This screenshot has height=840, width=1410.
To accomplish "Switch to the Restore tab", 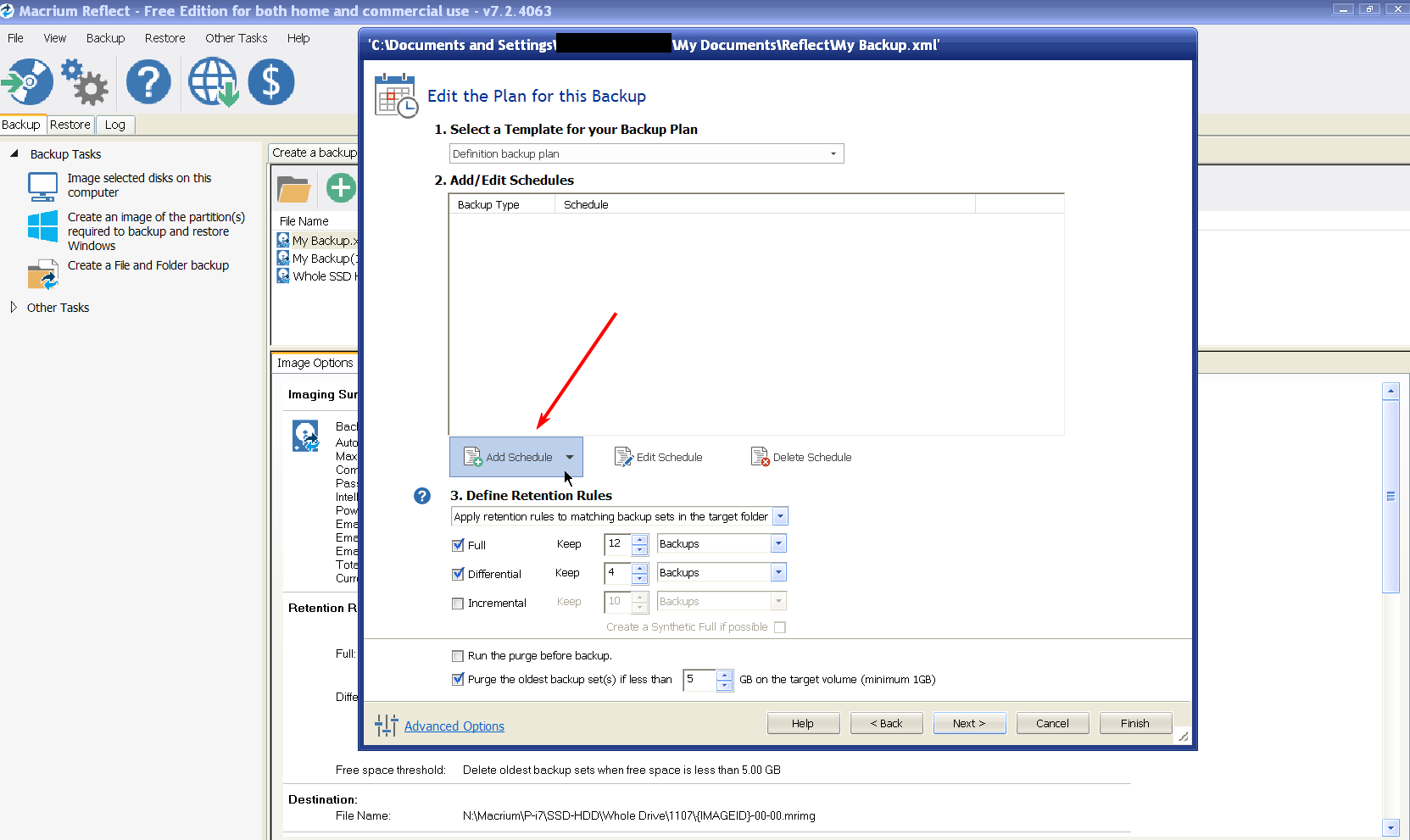I will coord(70,125).
